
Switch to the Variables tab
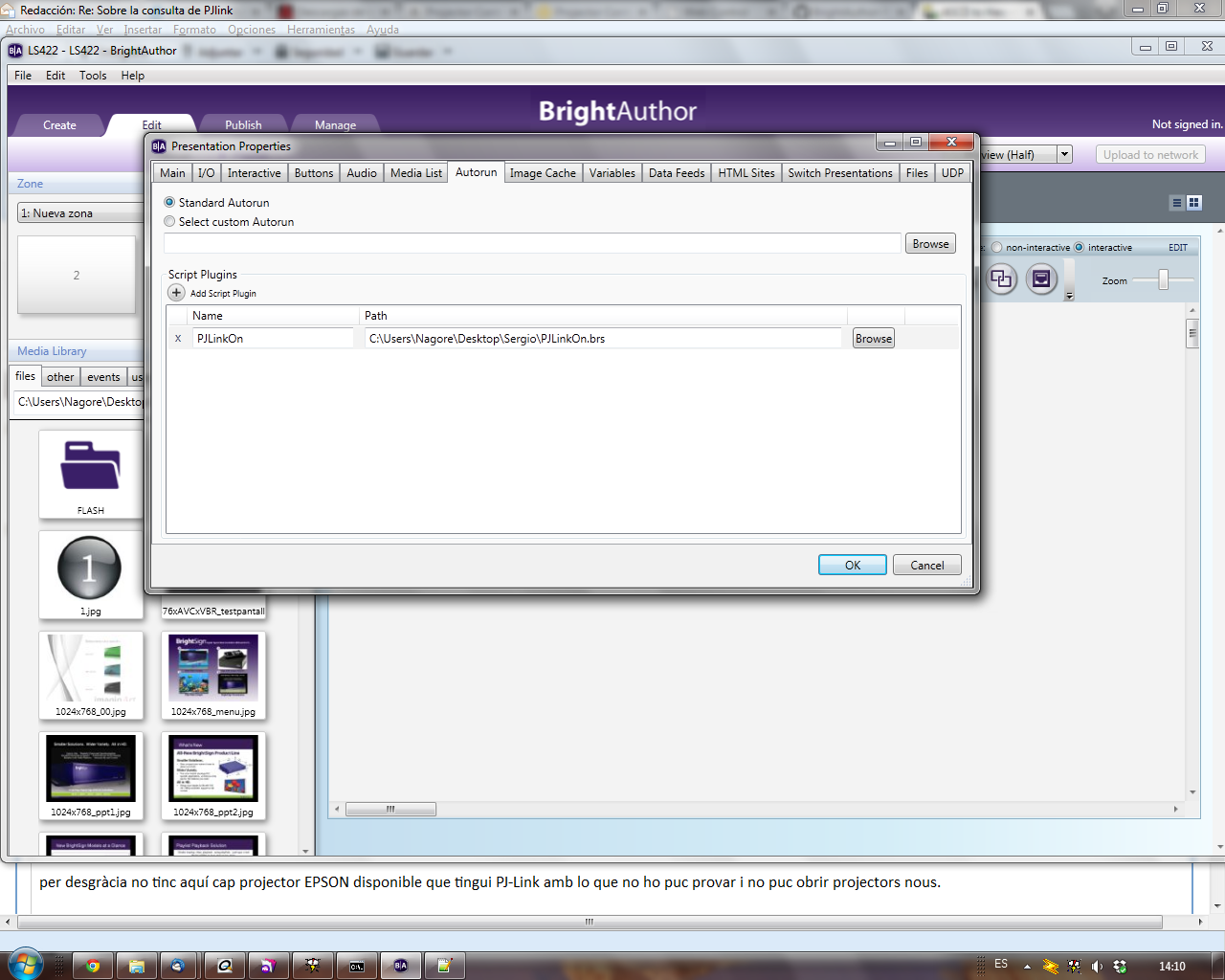[612, 173]
